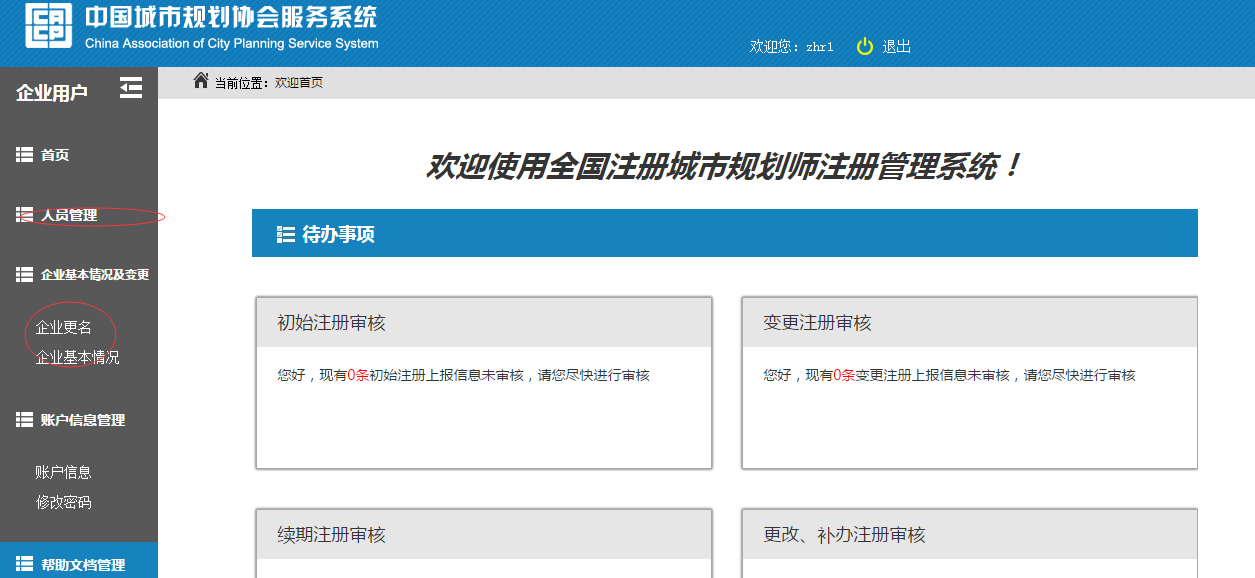Click the list icon beside 人员管理
The height and width of the screenshot is (578, 1255).
coord(25,215)
